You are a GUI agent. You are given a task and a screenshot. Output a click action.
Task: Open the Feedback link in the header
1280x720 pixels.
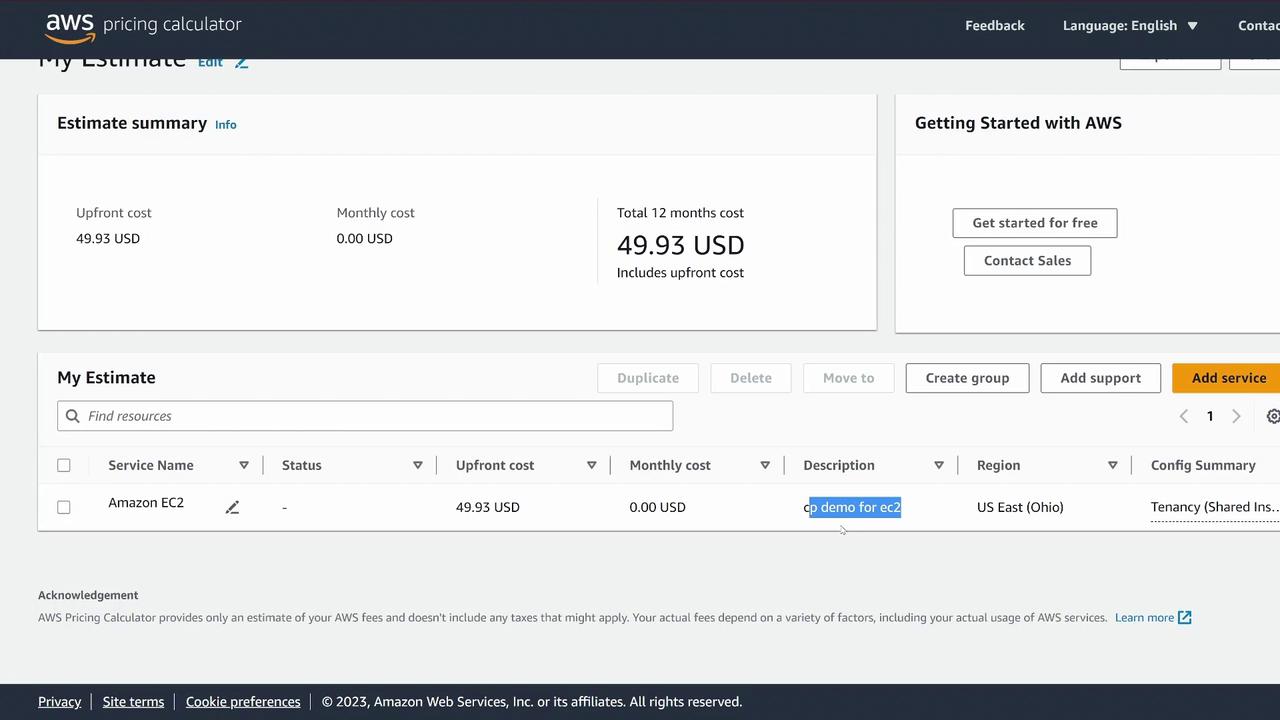[994, 26]
